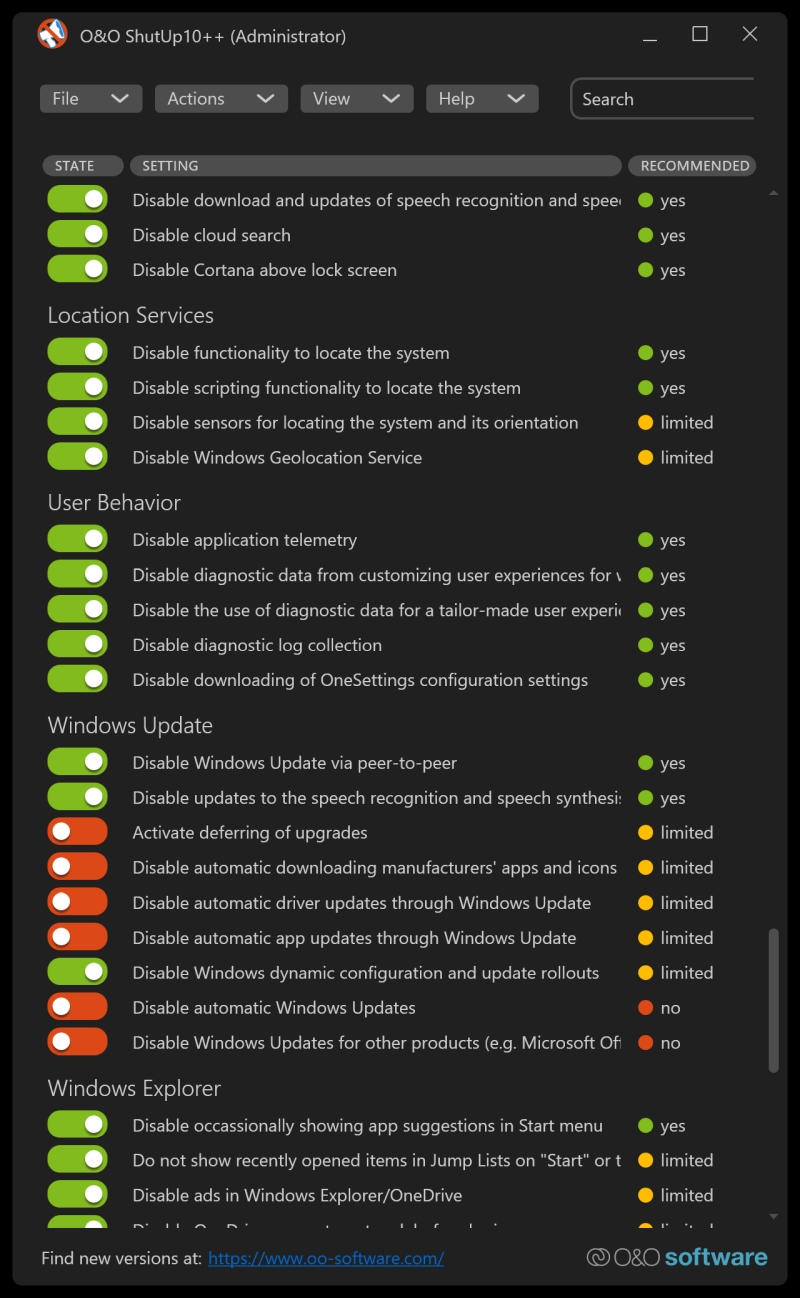Image resolution: width=800 pixels, height=1298 pixels.
Task: Click the vertical scrollbar thumb
Action: click(773, 1000)
